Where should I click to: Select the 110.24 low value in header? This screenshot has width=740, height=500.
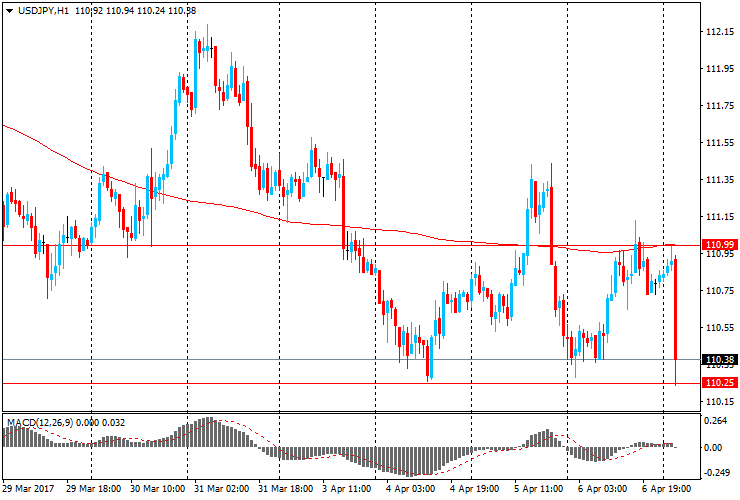point(151,10)
